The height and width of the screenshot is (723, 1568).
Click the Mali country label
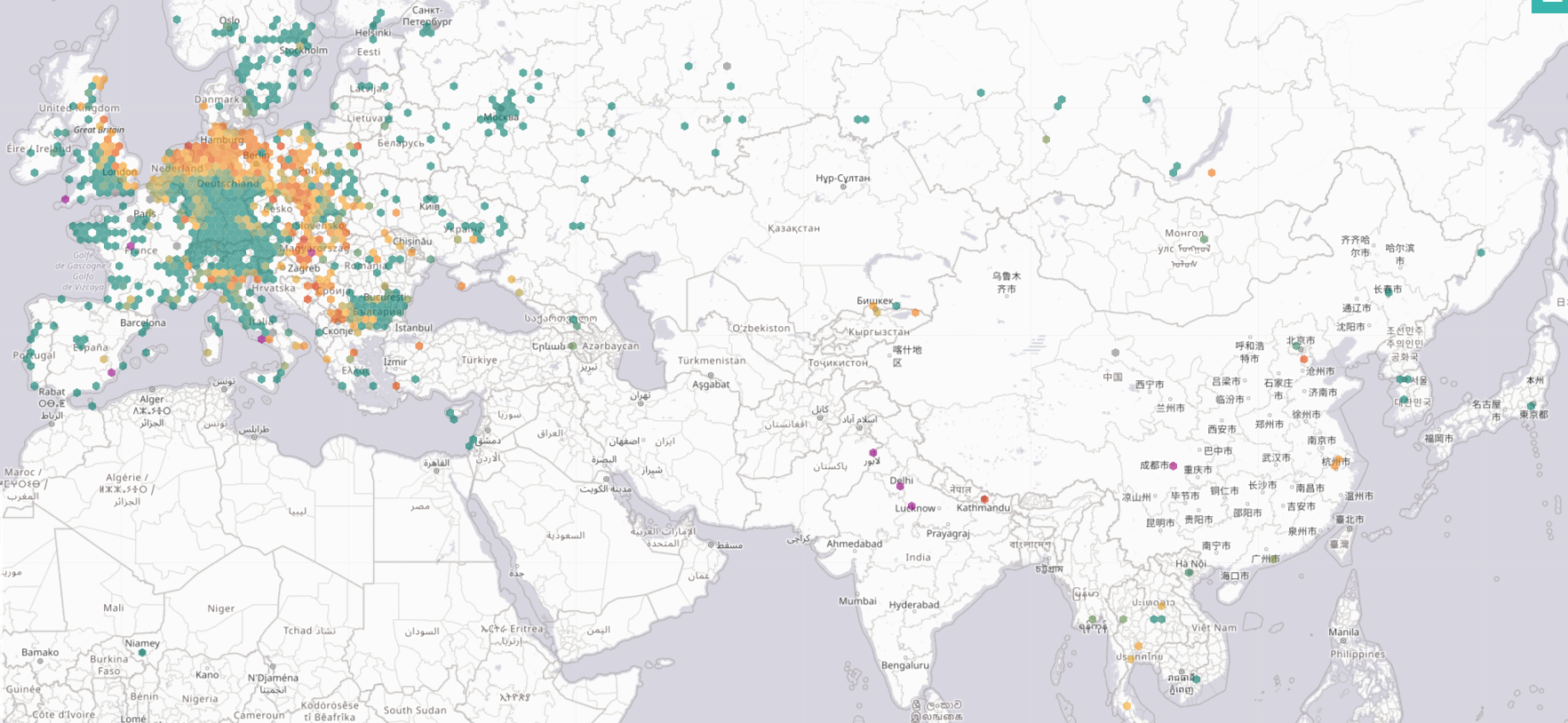(x=114, y=608)
